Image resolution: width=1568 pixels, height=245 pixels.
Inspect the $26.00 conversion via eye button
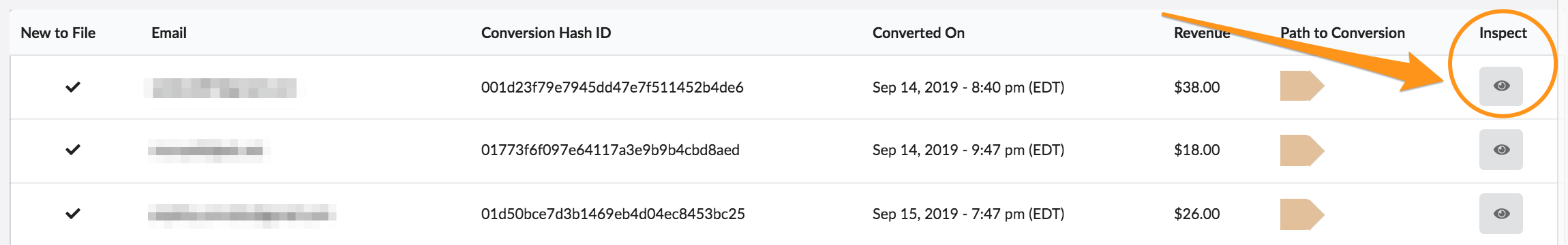1501,214
